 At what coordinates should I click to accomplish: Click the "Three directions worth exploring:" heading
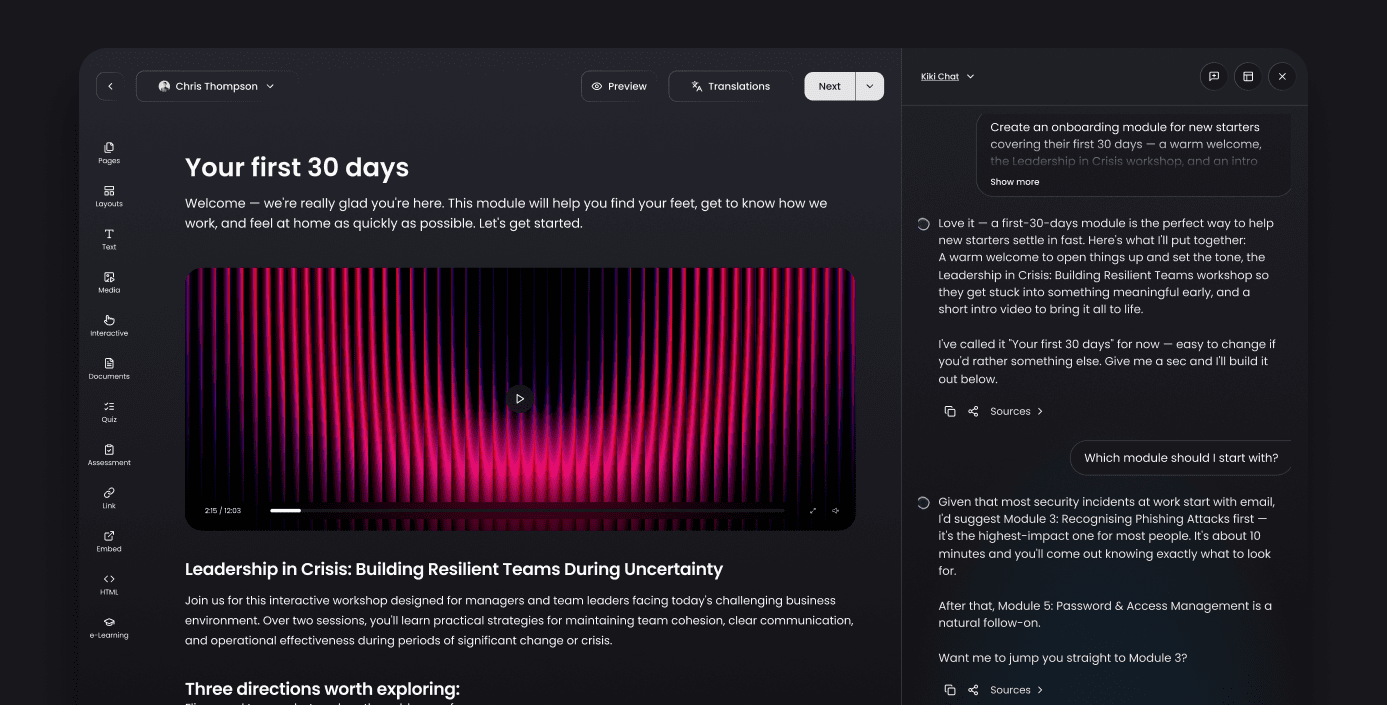[x=322, y=689]
